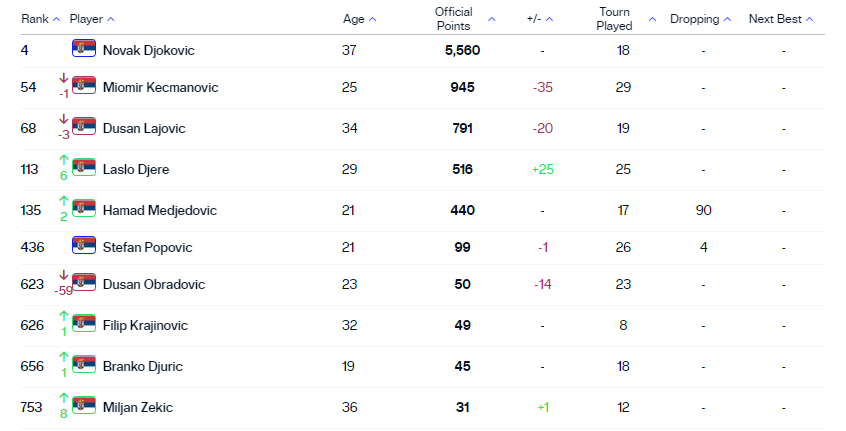Click the flag icon beside Miljan Zekic
The height and width of the screenshot is (431, 846).
pos(84,405)
